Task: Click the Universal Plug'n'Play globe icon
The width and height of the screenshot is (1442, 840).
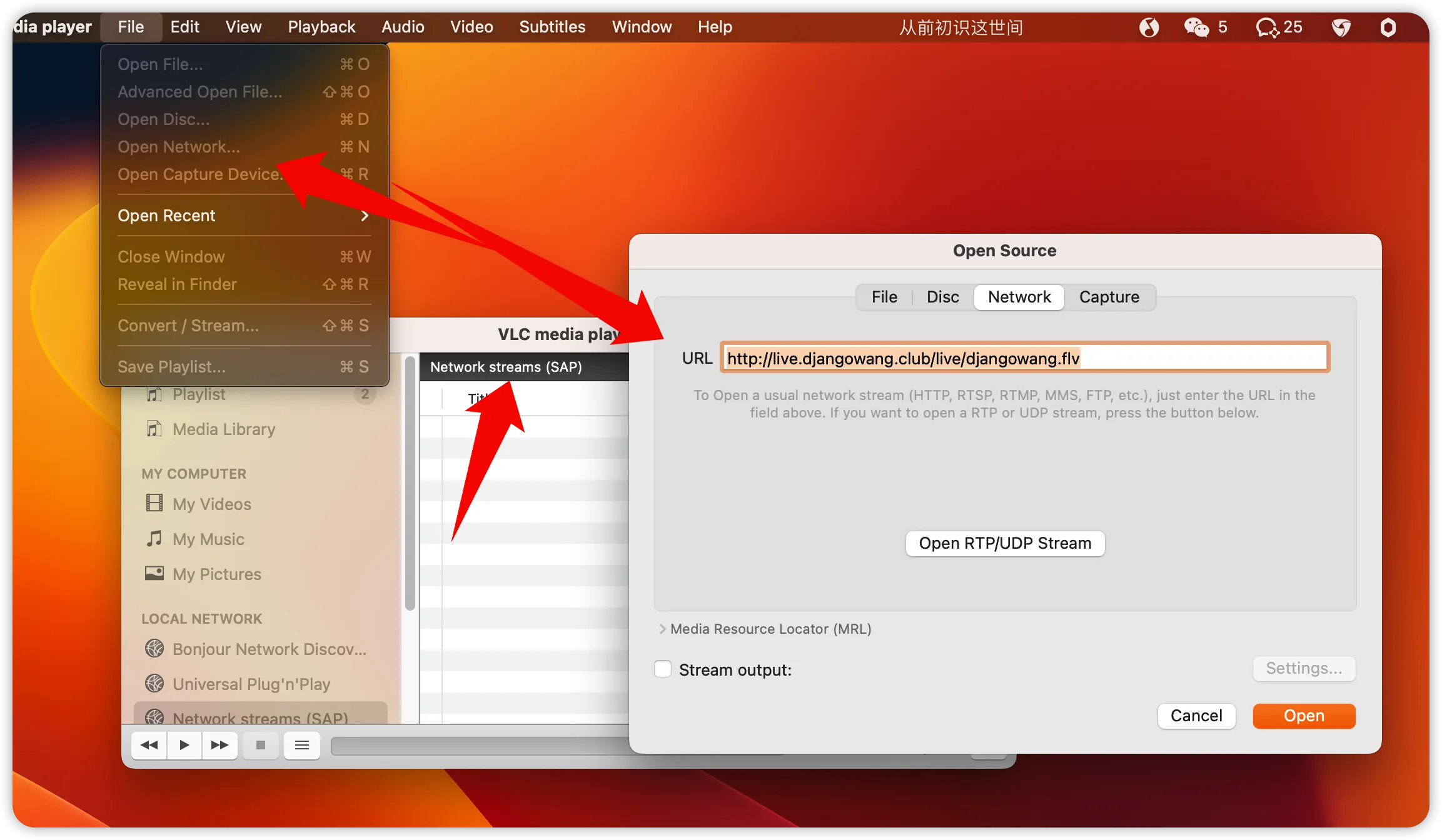Action: (154, 683)
